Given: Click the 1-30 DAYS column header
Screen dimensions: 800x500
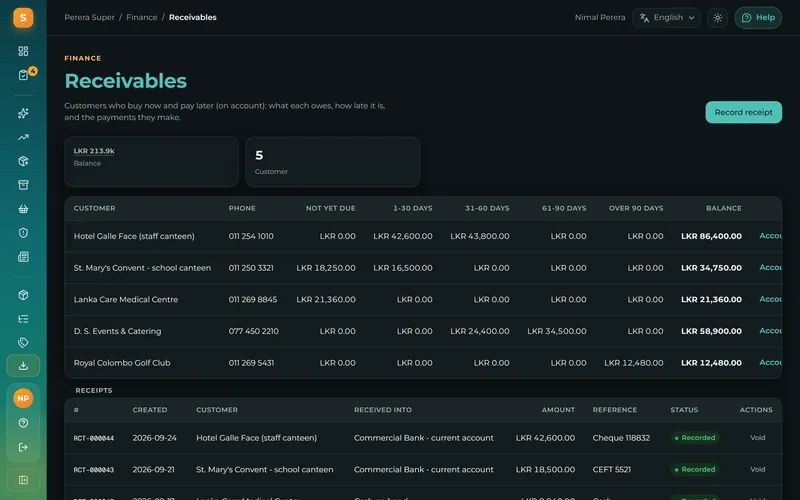Looking at the screenshot, I should (x=413, y=208).
